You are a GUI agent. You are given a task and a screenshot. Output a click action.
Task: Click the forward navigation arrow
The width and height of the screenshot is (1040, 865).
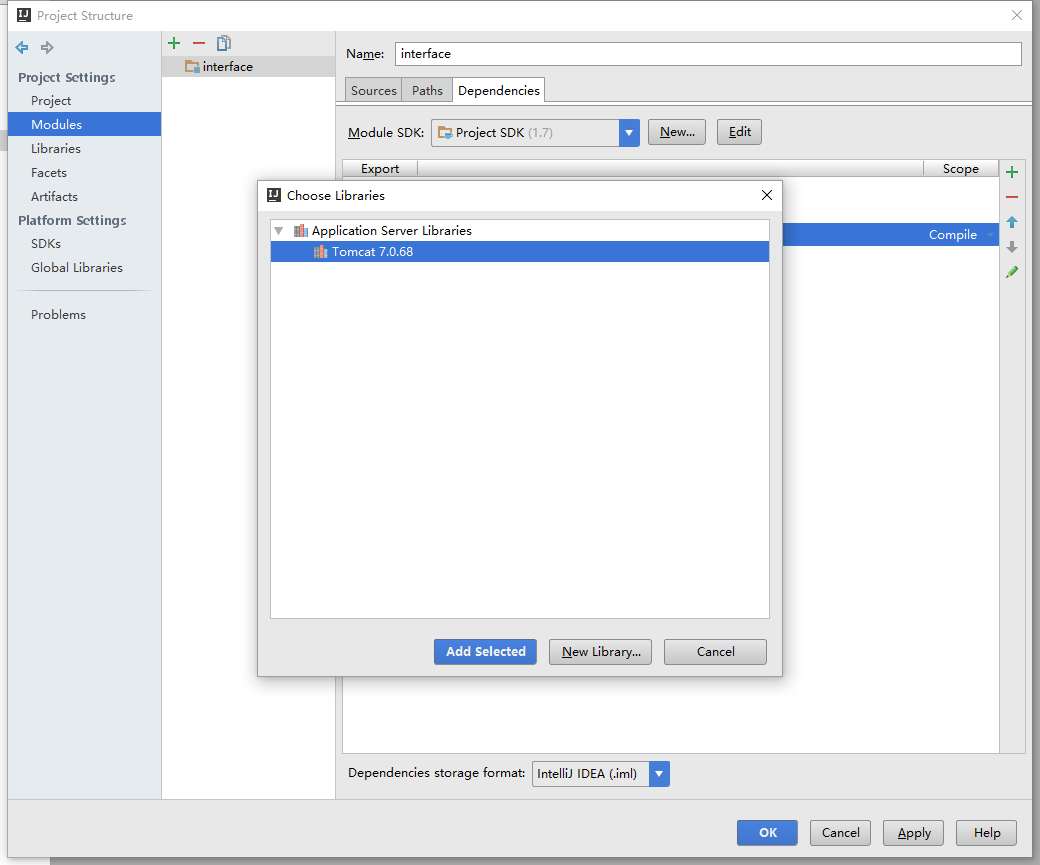pyautogui.click(x=47, y=47)
